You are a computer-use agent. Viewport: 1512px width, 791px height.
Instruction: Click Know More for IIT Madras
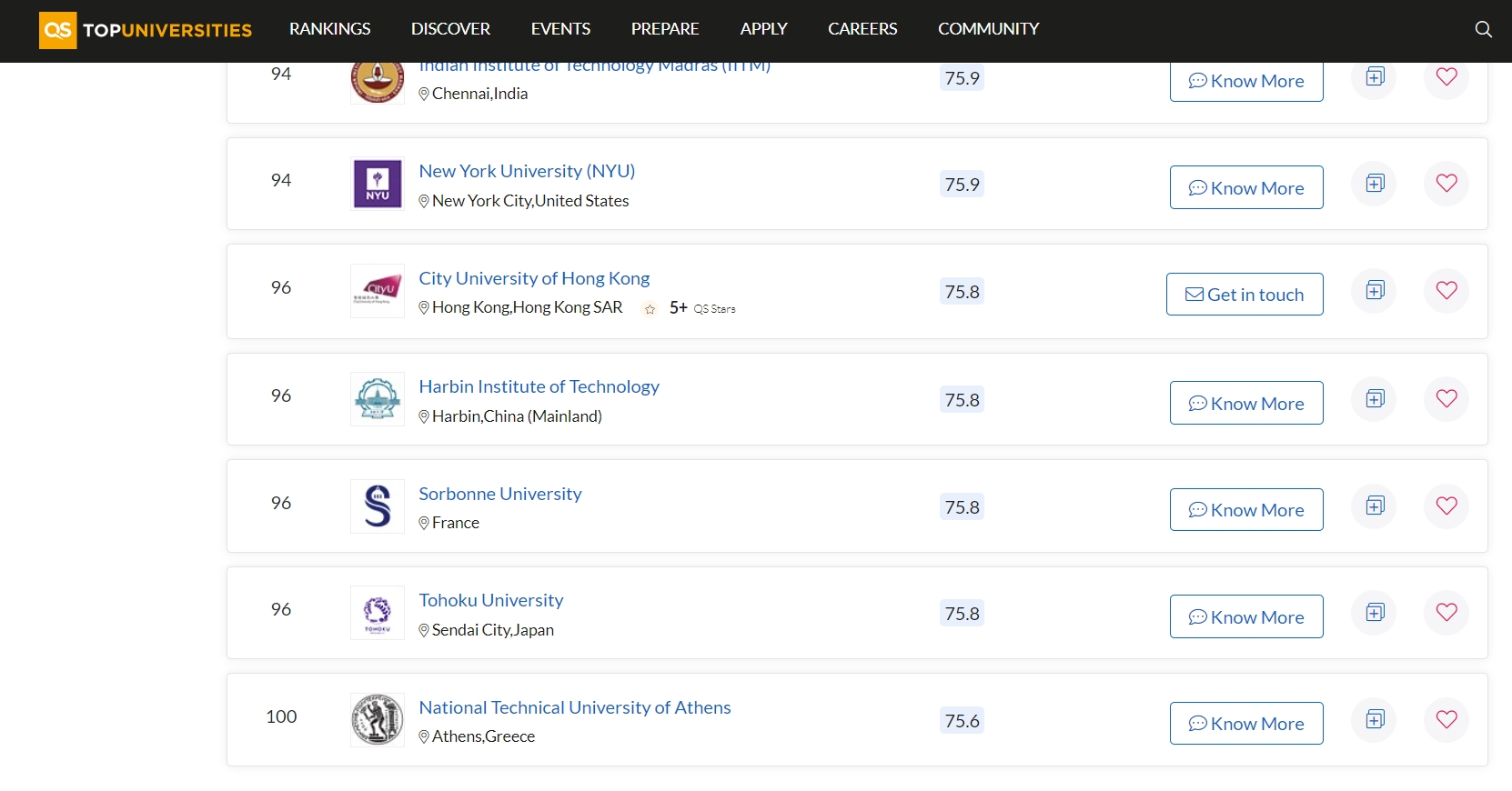coord(1246,82)
